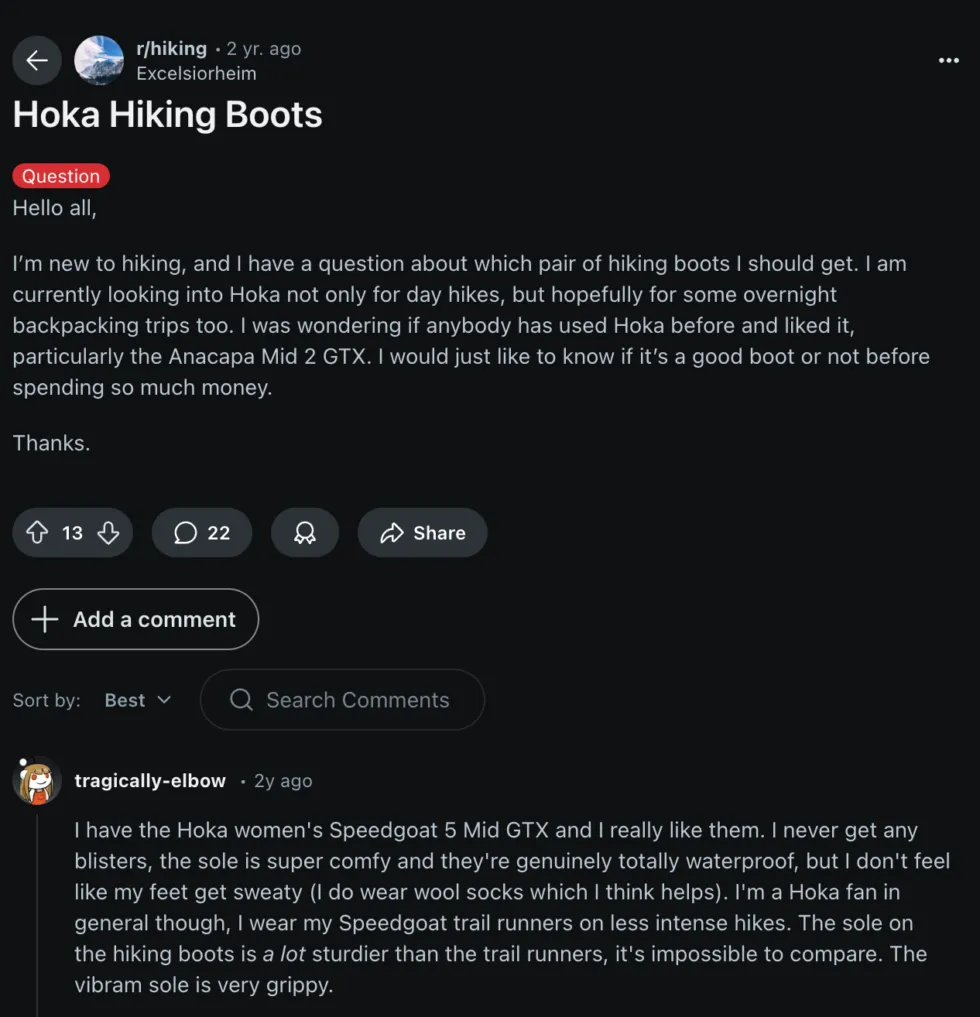Open the search icon in Search Comments

(239, 700)
